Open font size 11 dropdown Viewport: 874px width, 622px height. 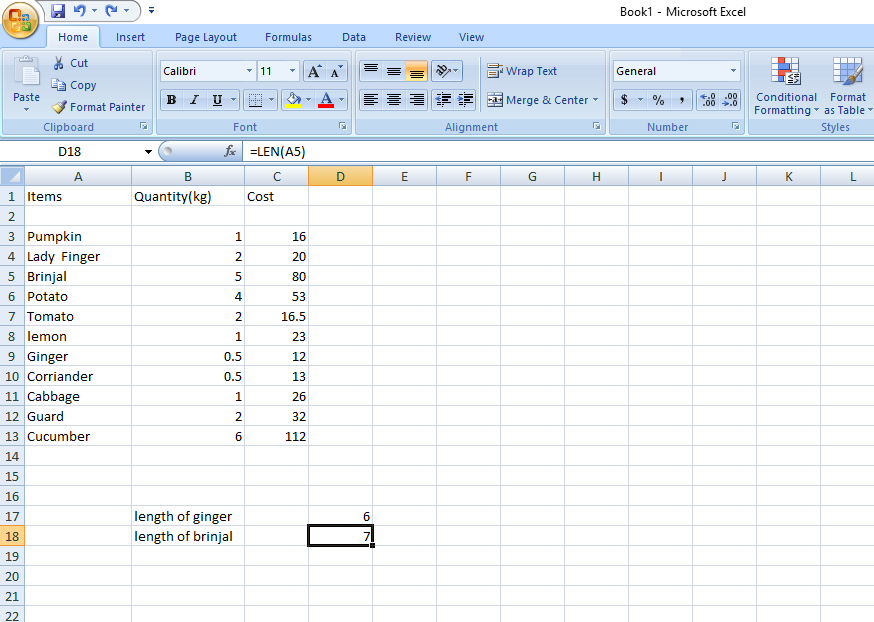tap(292, 71)
